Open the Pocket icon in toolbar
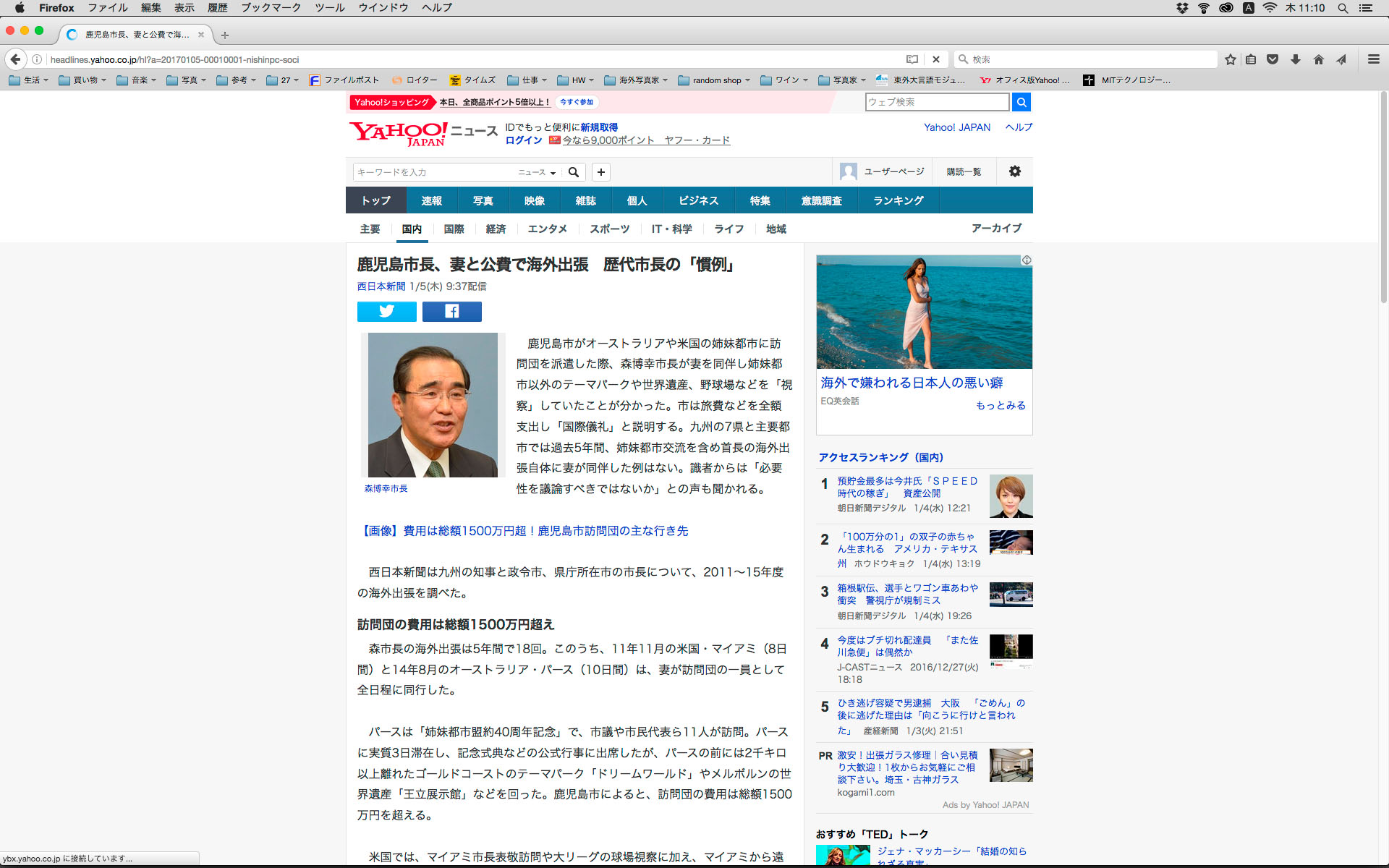 1273,59
